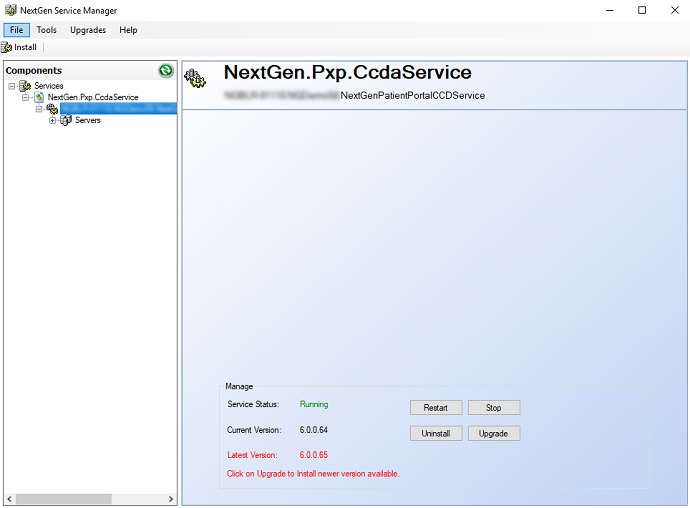Screen dimensions: 690x508
Task: Click the NextGen.Pxp.CcdaService heading
Action: [x=348, y=73]
